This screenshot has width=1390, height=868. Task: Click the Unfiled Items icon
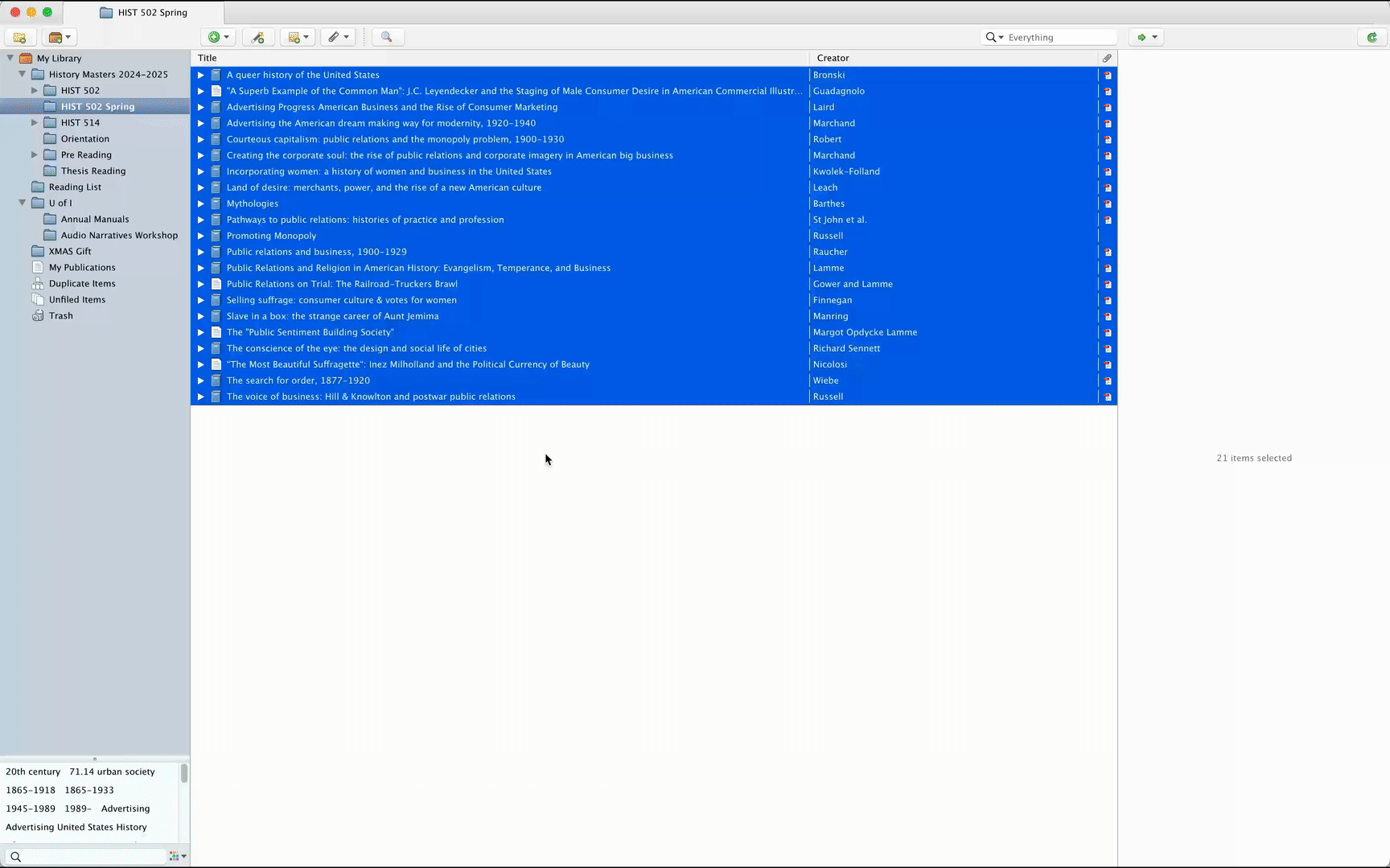coord(38,299)
